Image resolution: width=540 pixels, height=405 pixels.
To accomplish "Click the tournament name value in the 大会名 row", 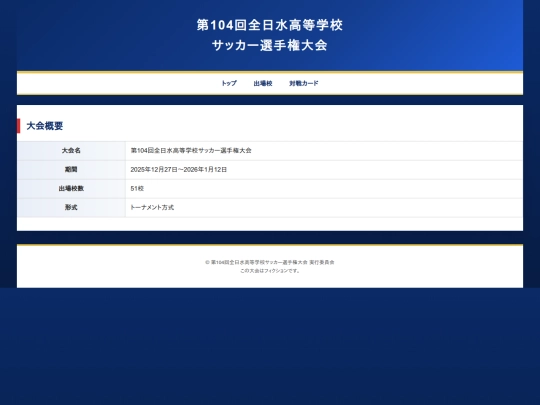I will coord(191,150).
